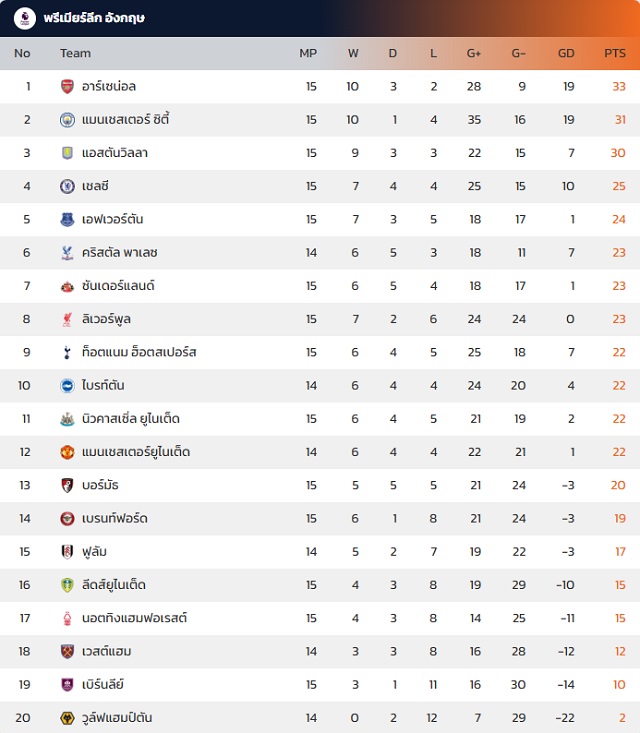This screenshot has width=640, height=733.
Task: Click the Tottenham Hotspur club crest
Action: (67, 352)
